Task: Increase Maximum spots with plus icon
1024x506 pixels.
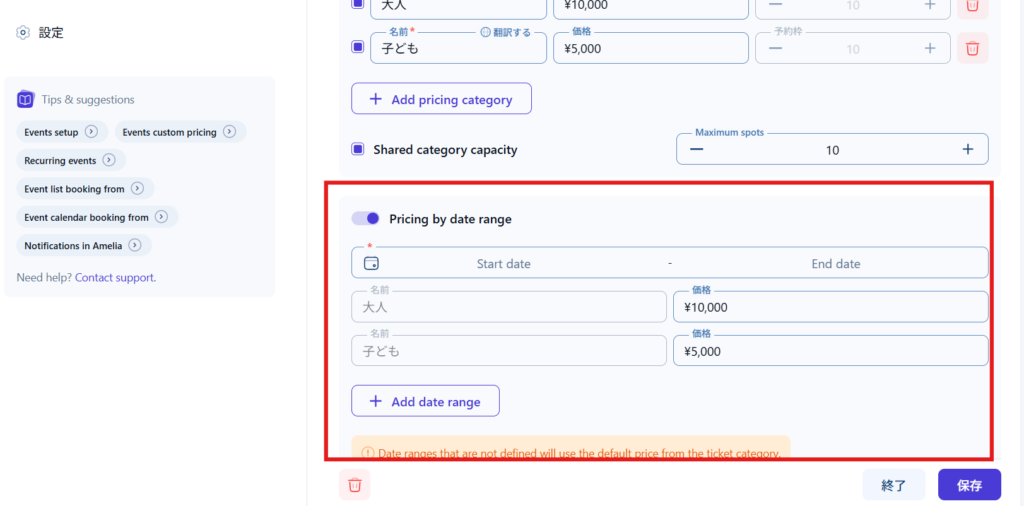Action: (x=967, y=149)
